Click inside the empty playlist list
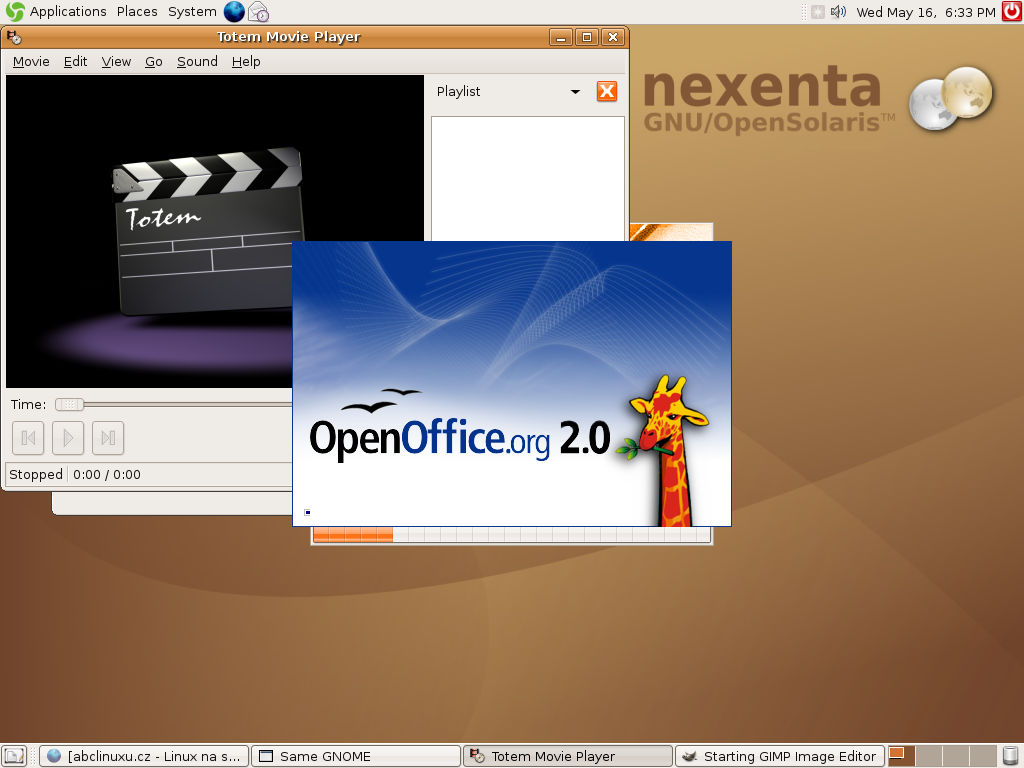 tap(528, 178)
